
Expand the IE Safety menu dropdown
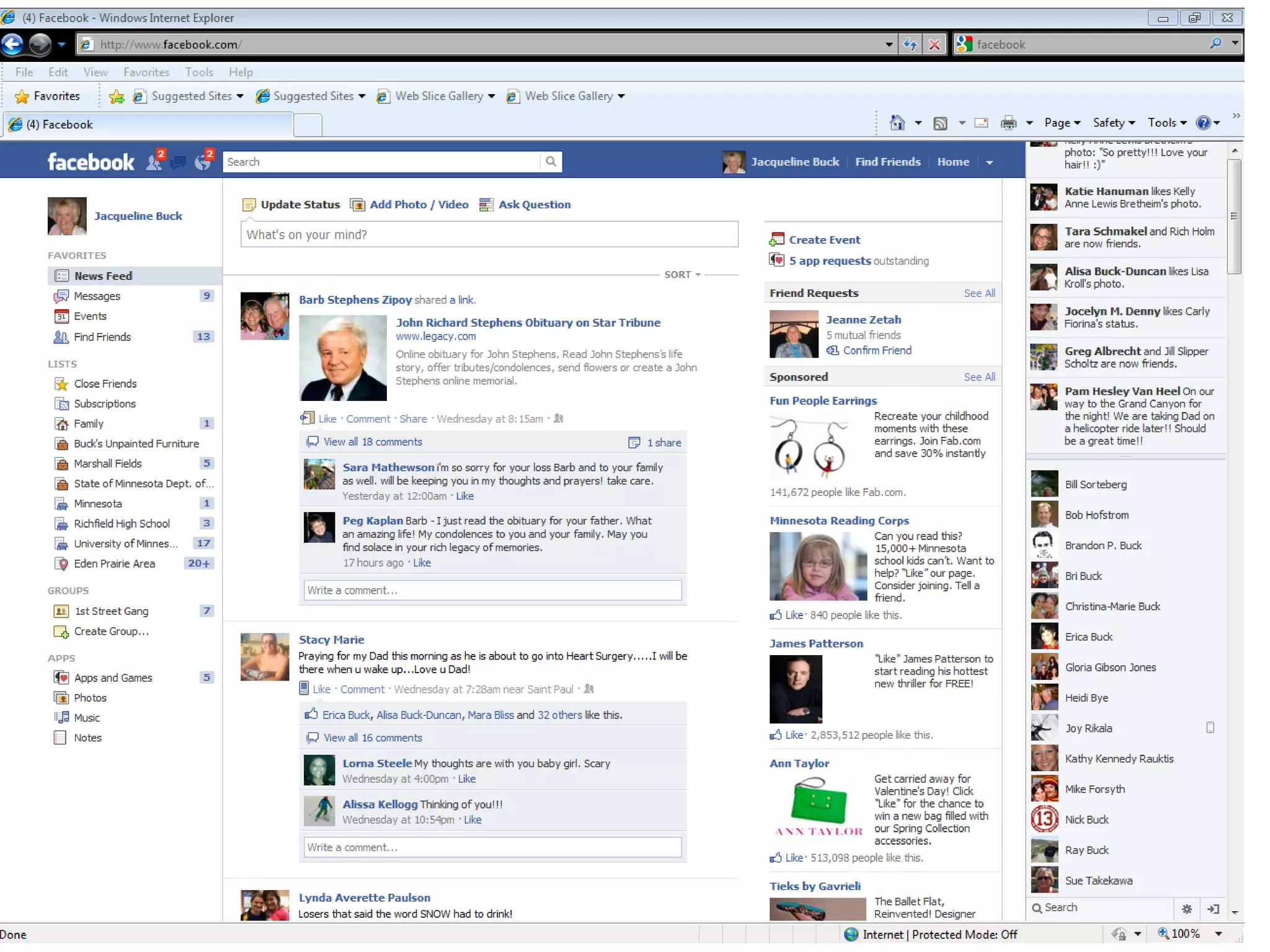point(1114,123)
